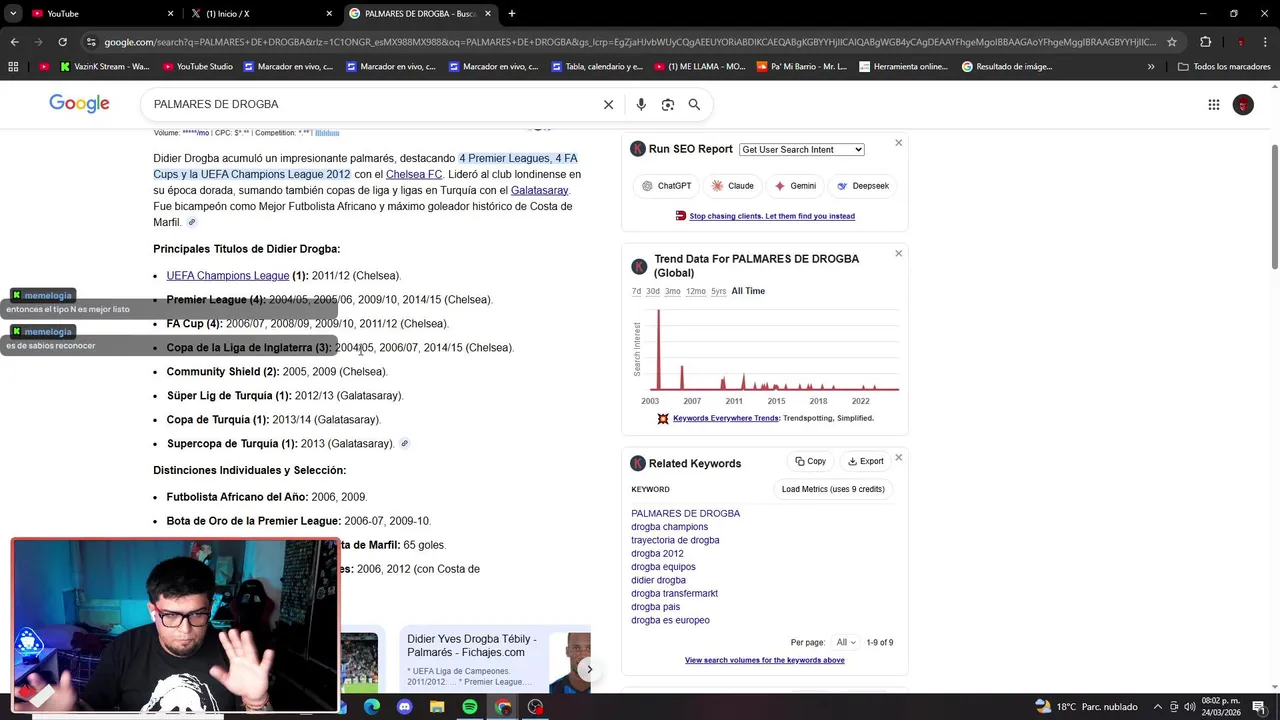Viewport: 1280px width, 720px height.
Task: Click the Gemini button
Action: pyautogui.click(x=795, y=186)
